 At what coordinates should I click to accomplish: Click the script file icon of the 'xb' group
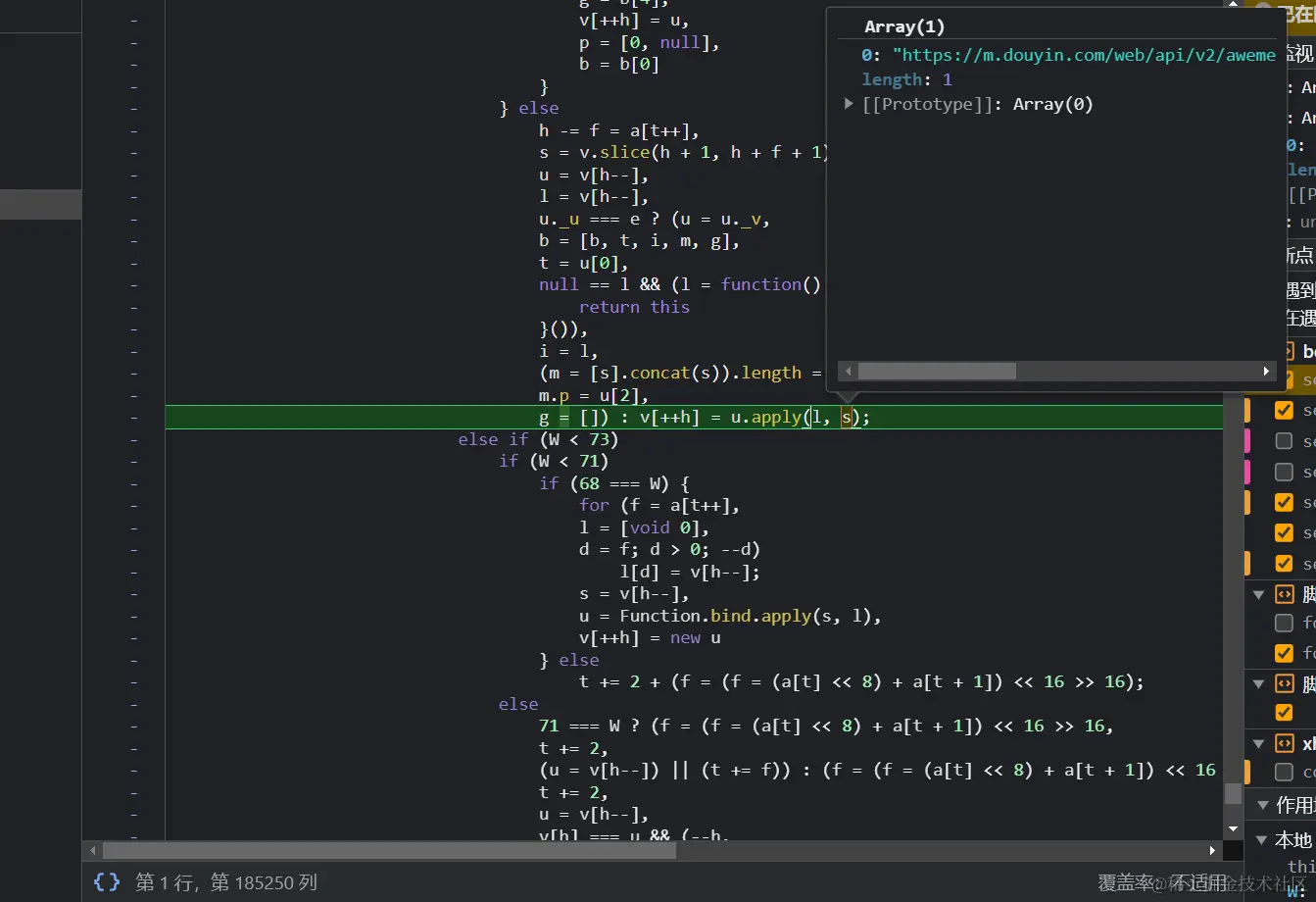pyautogui.click(x=1284, y=742)
